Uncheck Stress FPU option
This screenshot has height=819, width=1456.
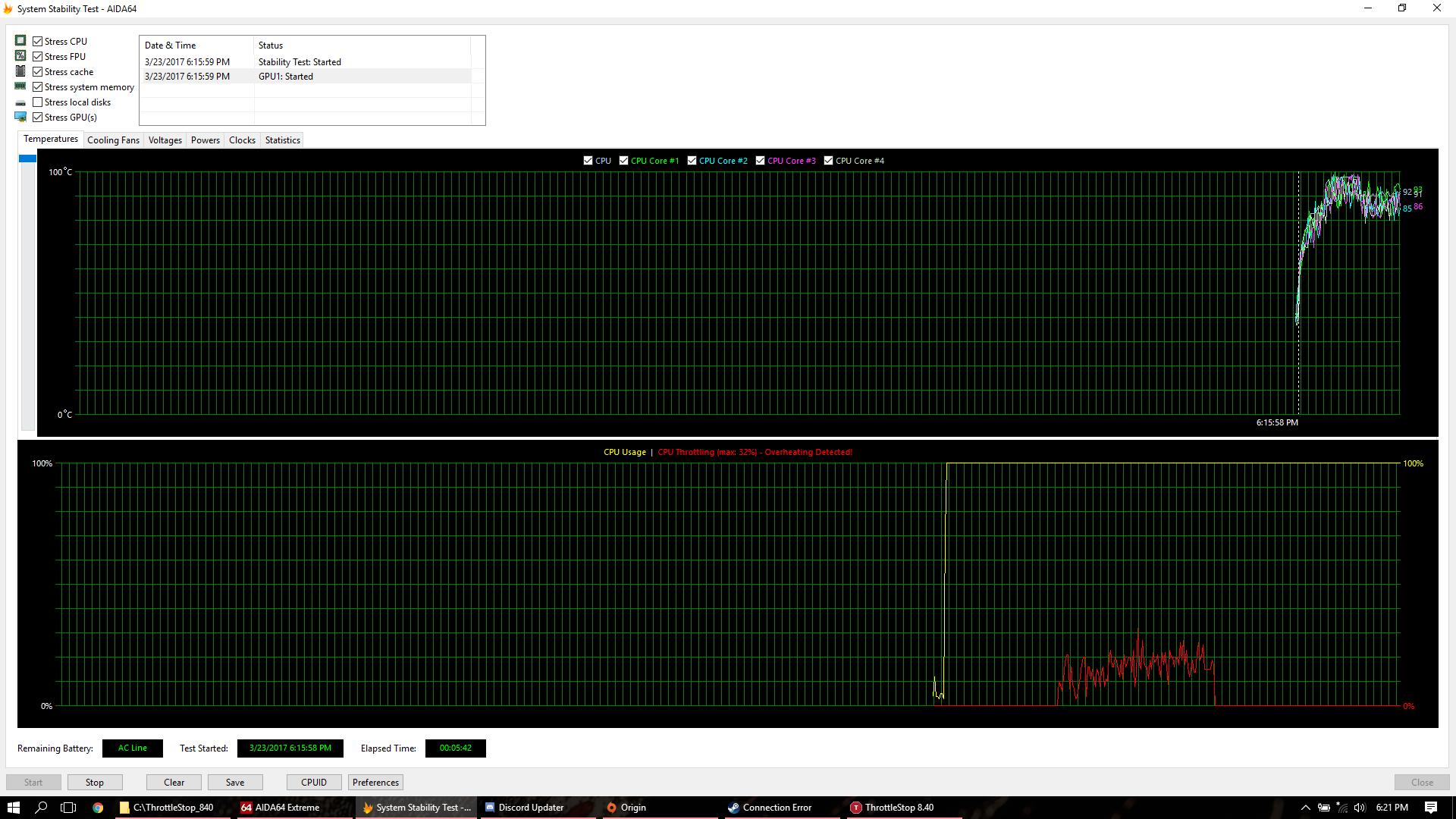(x=37, y=56)
